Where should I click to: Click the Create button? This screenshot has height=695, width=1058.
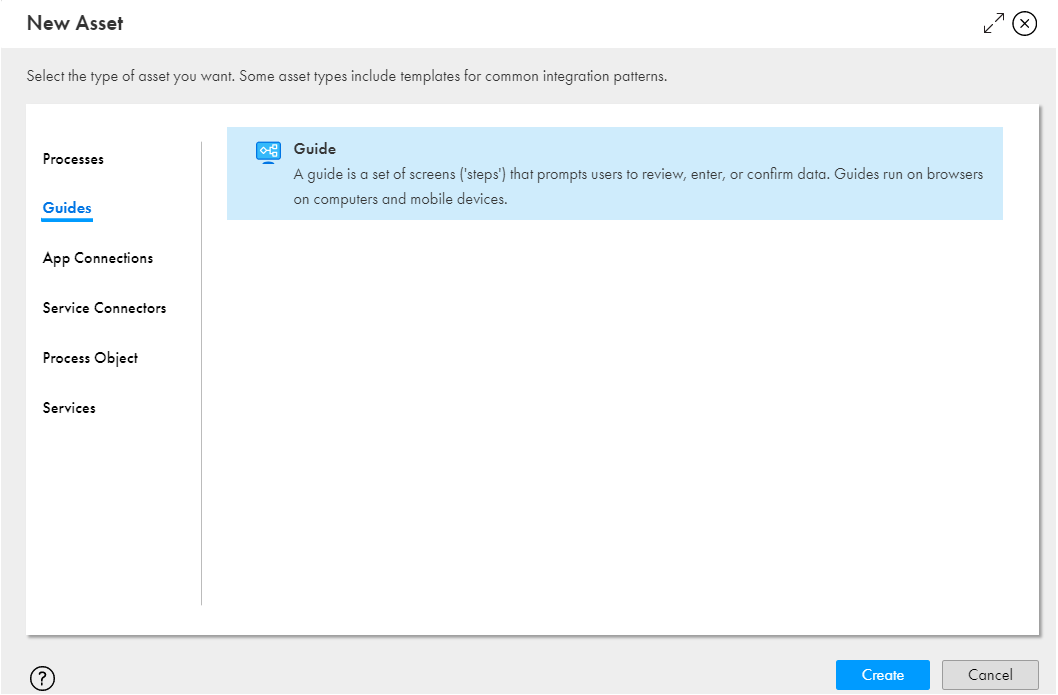tap(883, 675)
